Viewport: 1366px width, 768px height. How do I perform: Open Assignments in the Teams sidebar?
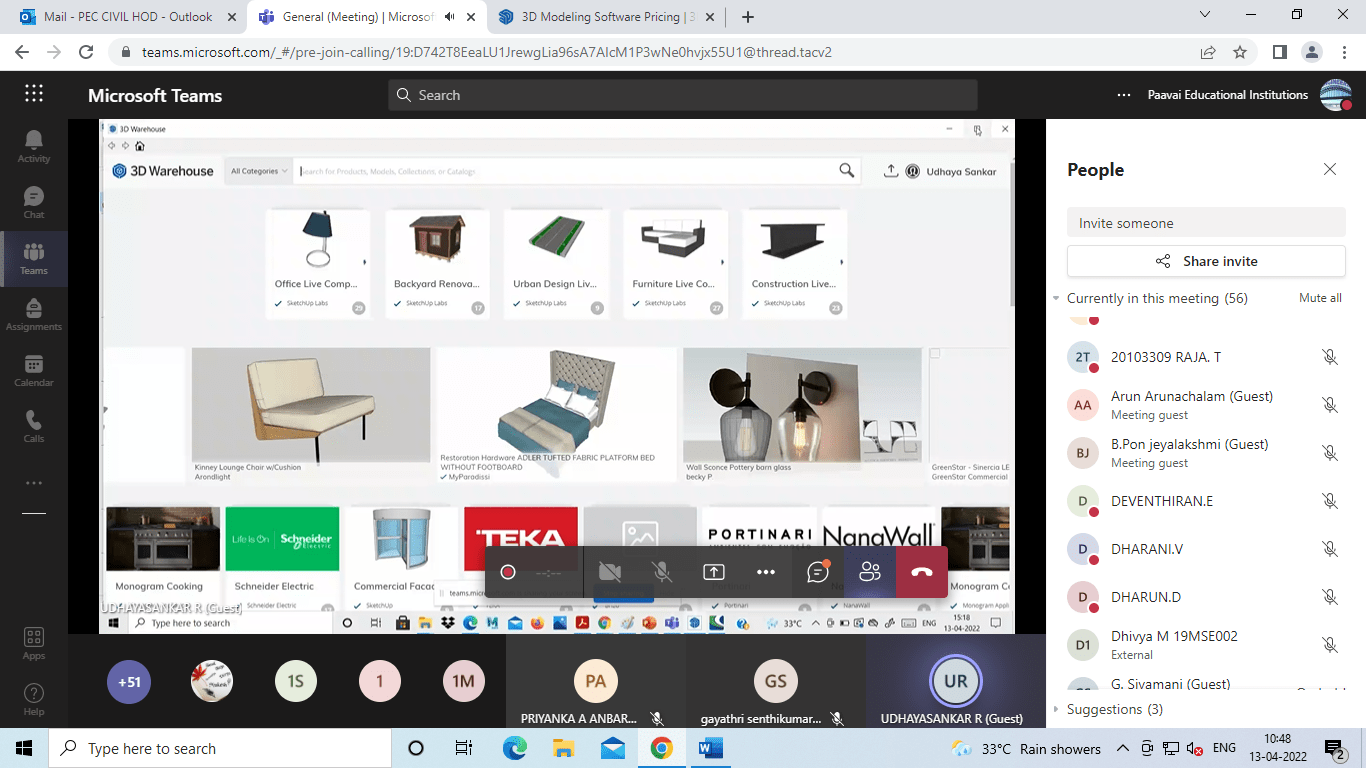coord(34,314)
